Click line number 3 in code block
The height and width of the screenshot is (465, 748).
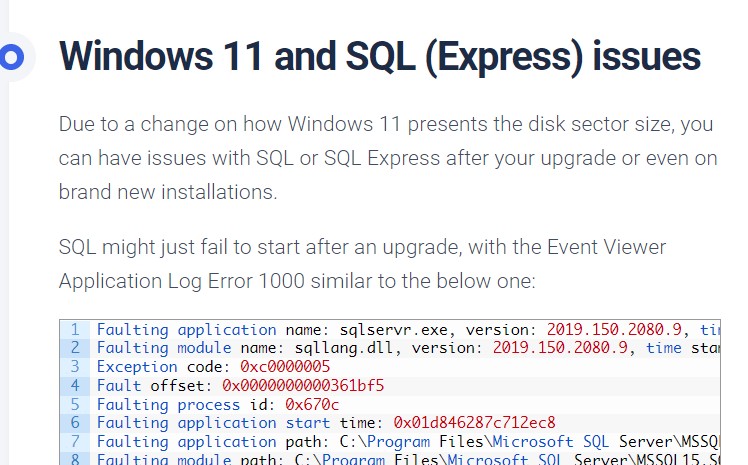pyautogui.click(x=75, y=366)
